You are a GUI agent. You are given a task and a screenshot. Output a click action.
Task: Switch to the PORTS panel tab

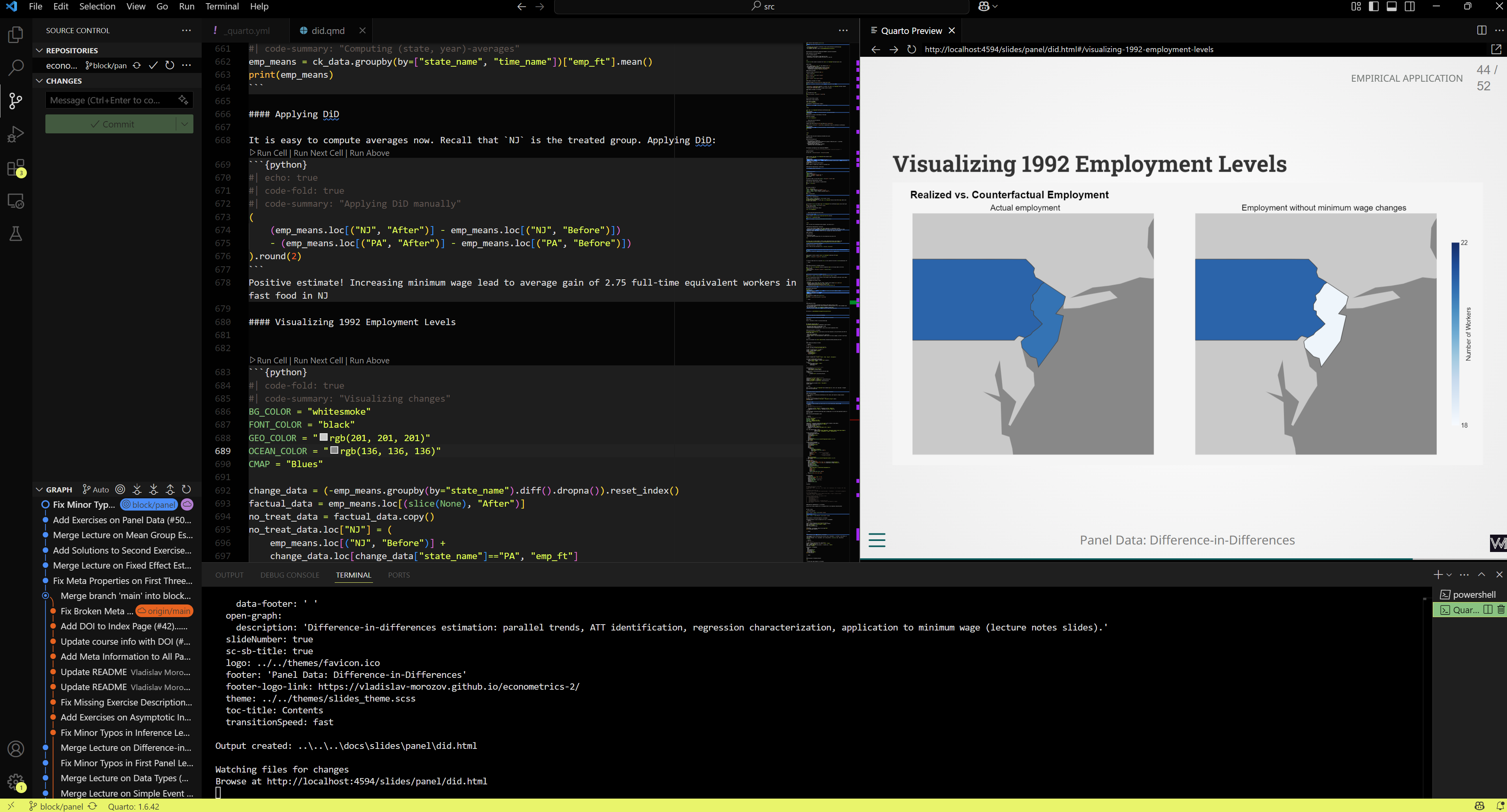pyautogui.click(x=398, y=575)
